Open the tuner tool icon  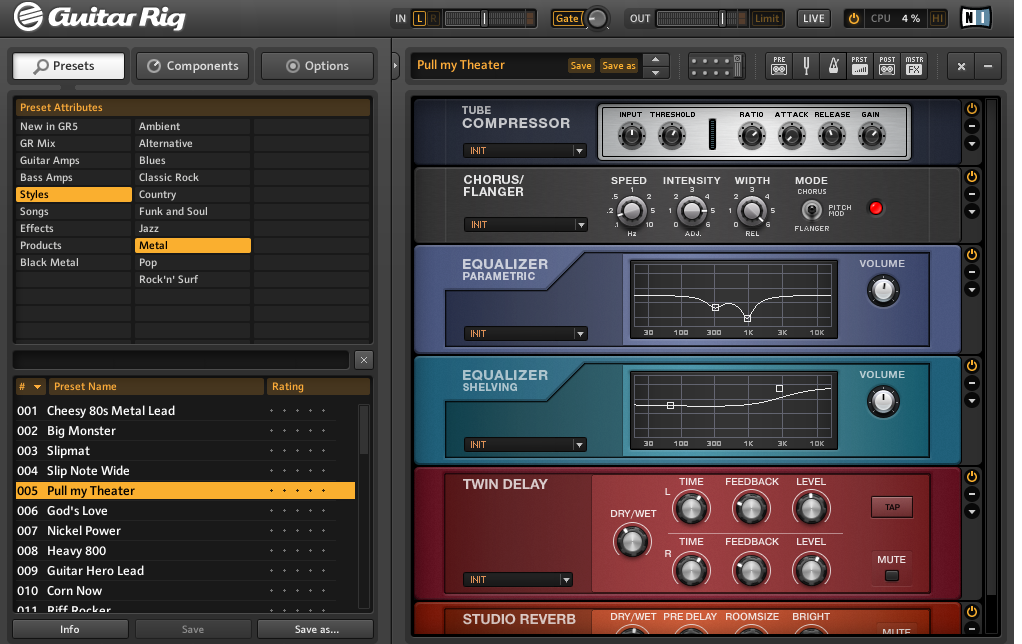(x=806, y=66)
